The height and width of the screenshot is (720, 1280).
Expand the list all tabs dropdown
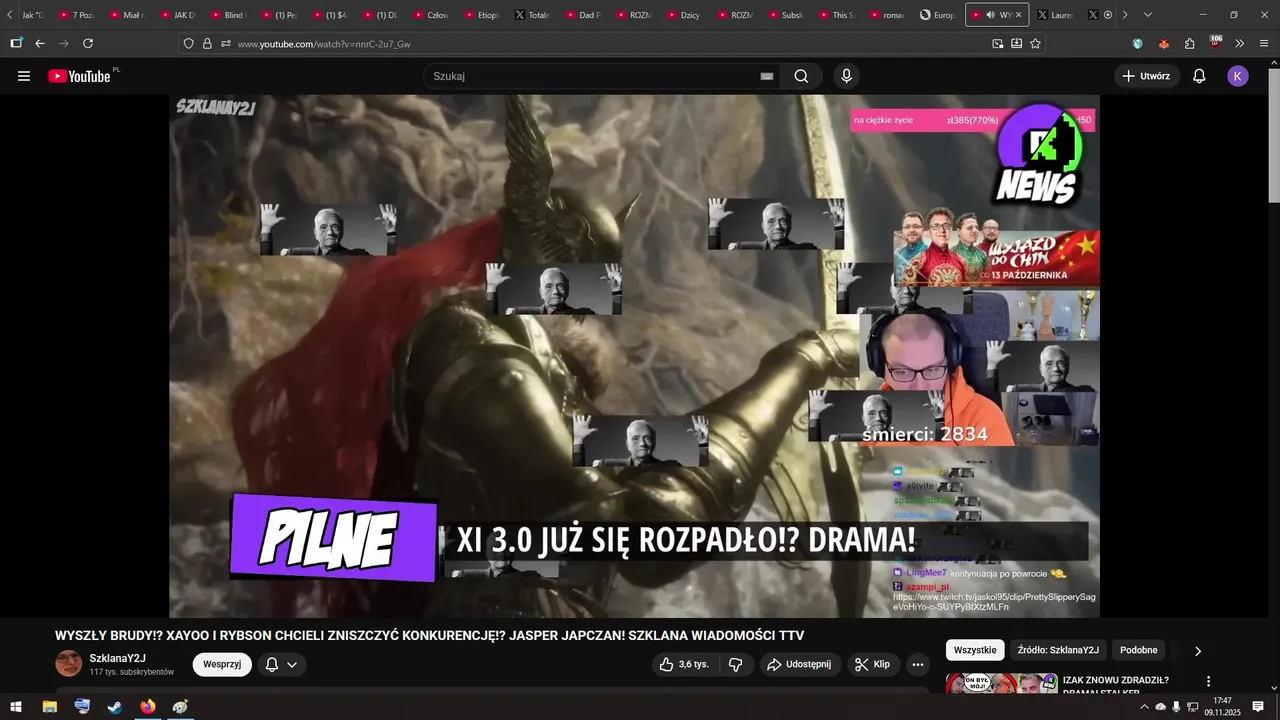(1147, 15)
